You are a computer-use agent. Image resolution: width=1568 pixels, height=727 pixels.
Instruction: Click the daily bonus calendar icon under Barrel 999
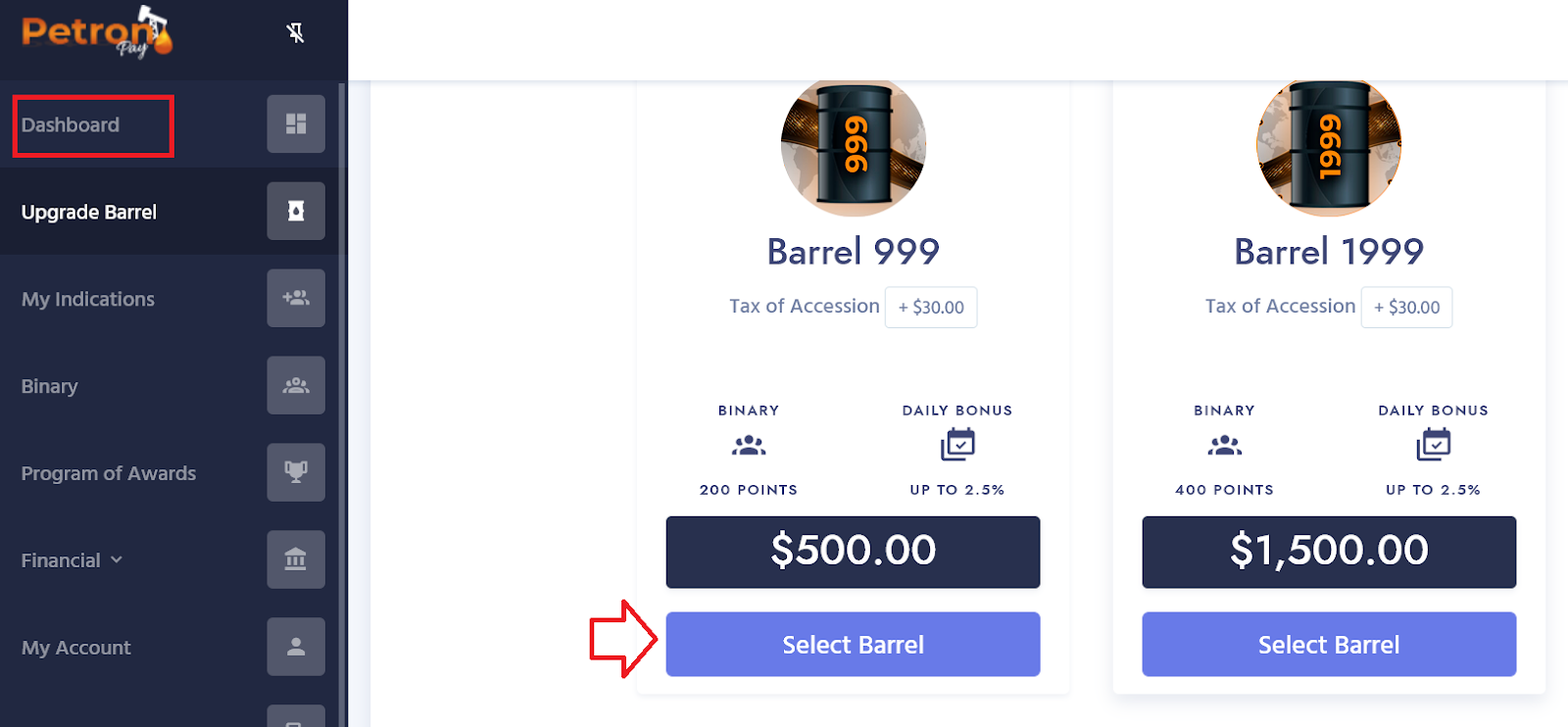pyautogui.click(x=957, y=445)
